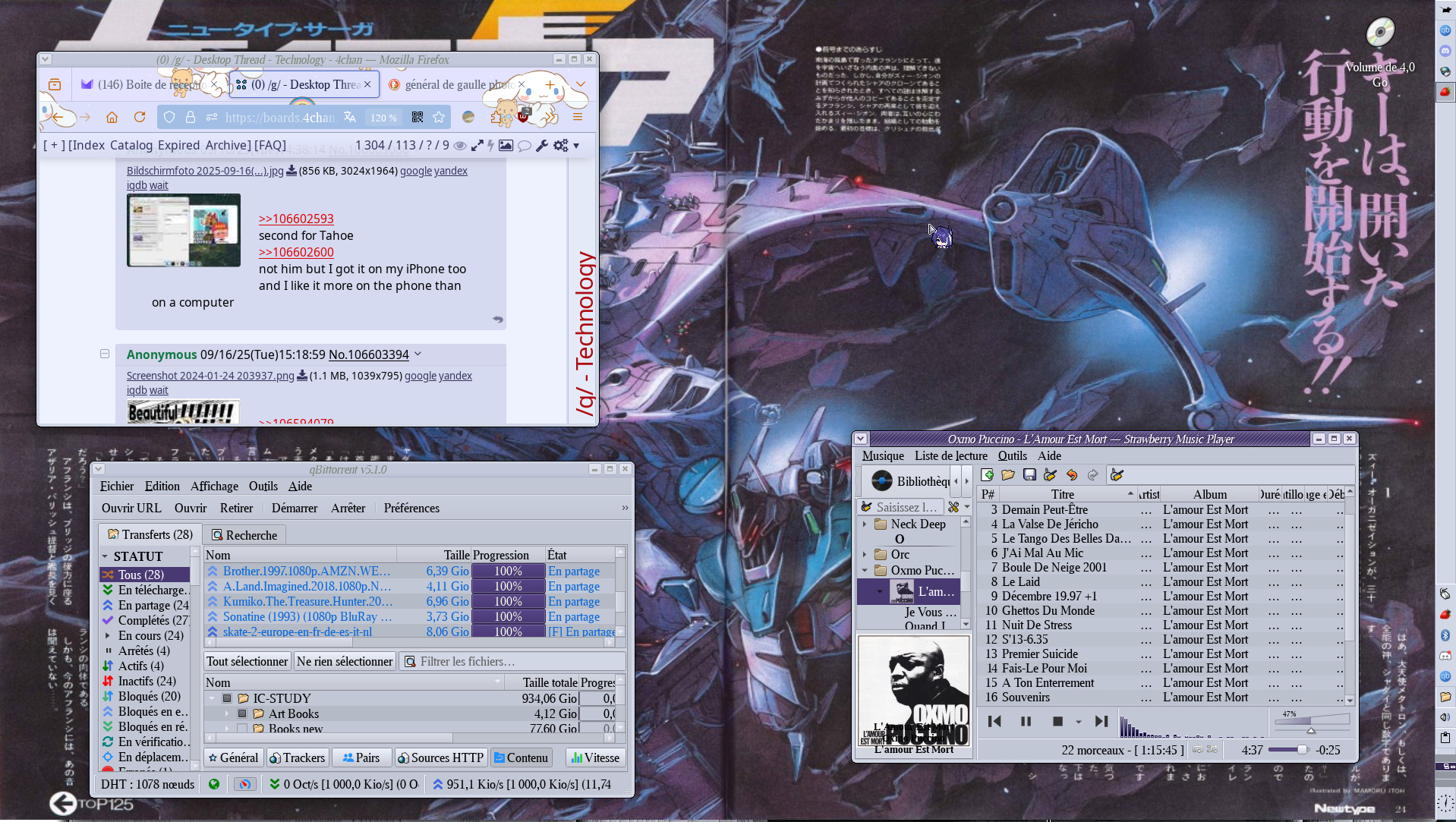This screenshot has height=822, width=1456.
Task: Skip to next track in Strawberry
Action: (1101, 721)
